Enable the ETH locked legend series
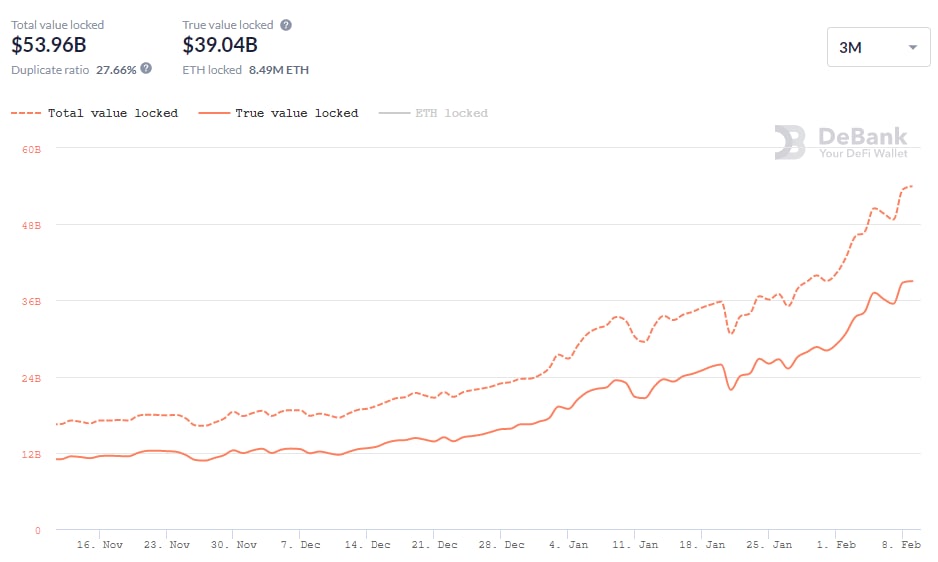The image size is (938, 562). (434, 114)
